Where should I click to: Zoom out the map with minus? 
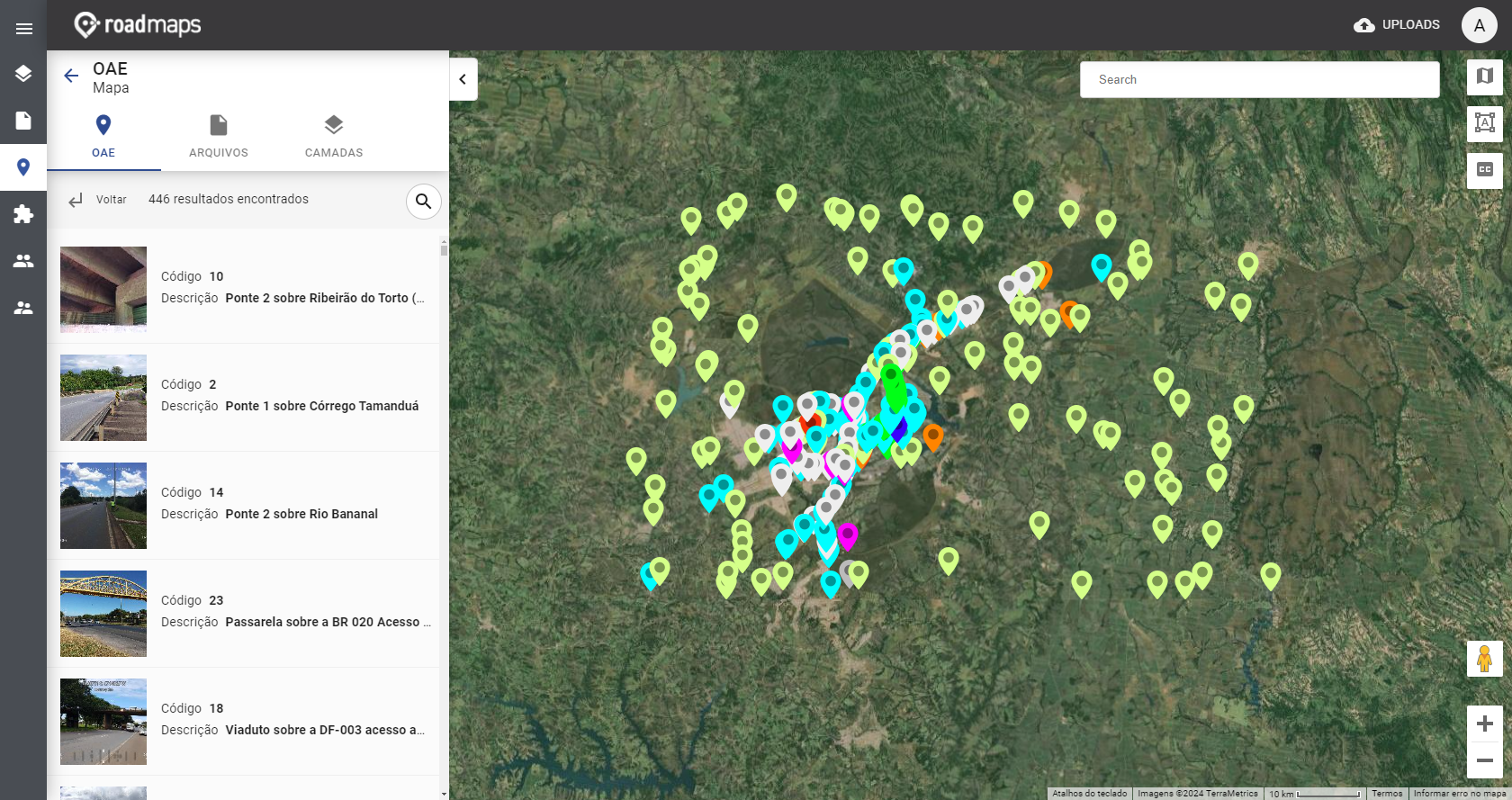click(x=1485, y=760)
